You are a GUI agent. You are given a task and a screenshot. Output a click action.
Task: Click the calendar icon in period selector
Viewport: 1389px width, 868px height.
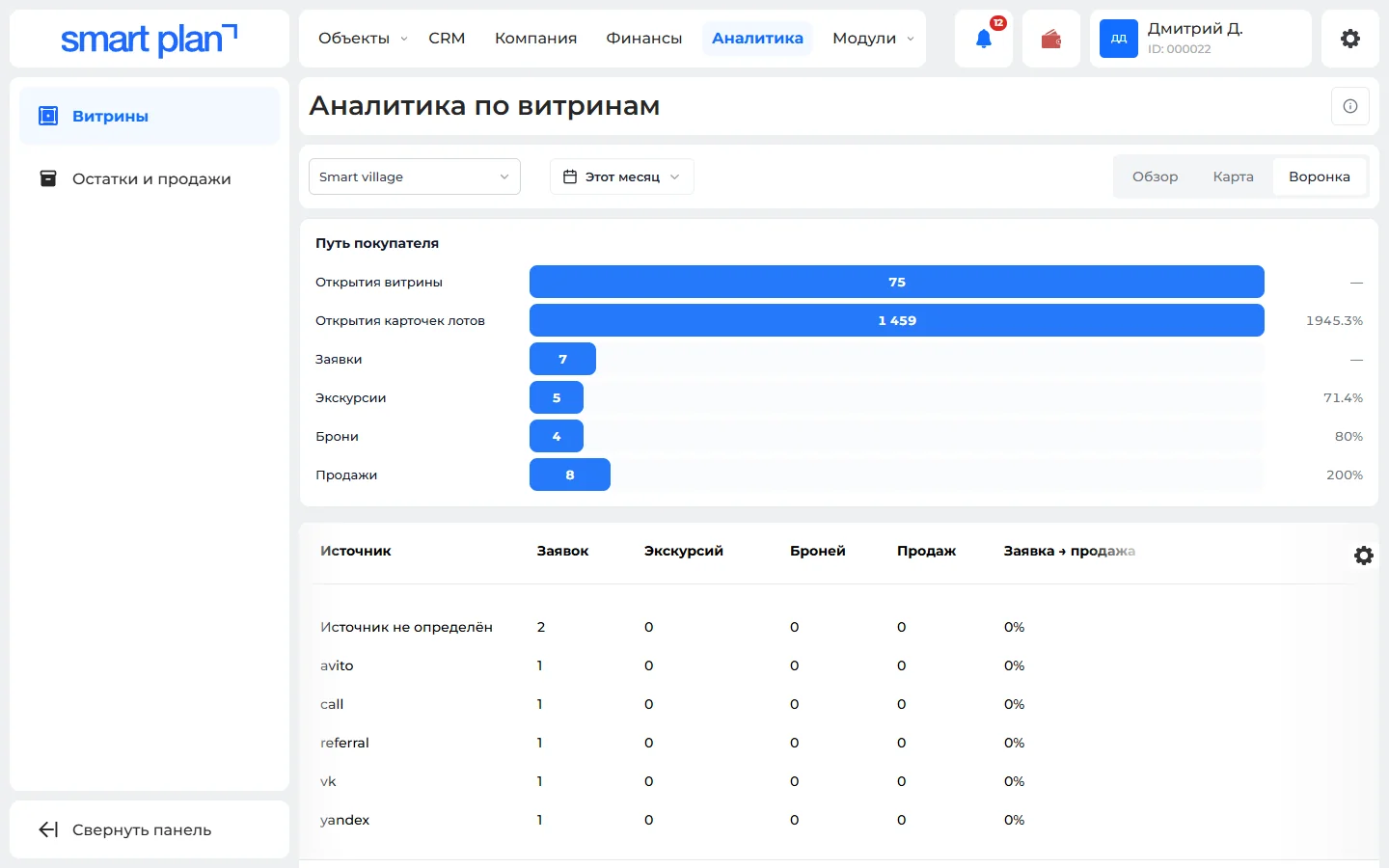point(570,176)
